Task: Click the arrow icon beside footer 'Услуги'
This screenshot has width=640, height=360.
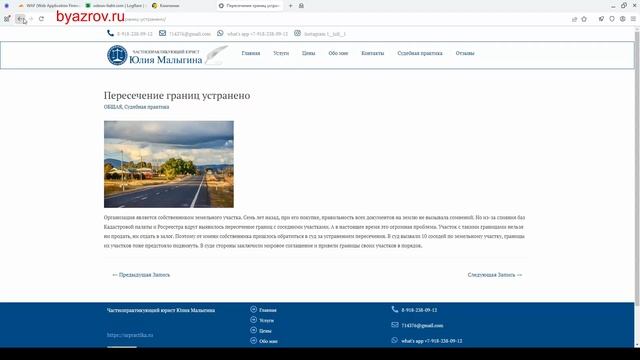Action: point(253,320)
